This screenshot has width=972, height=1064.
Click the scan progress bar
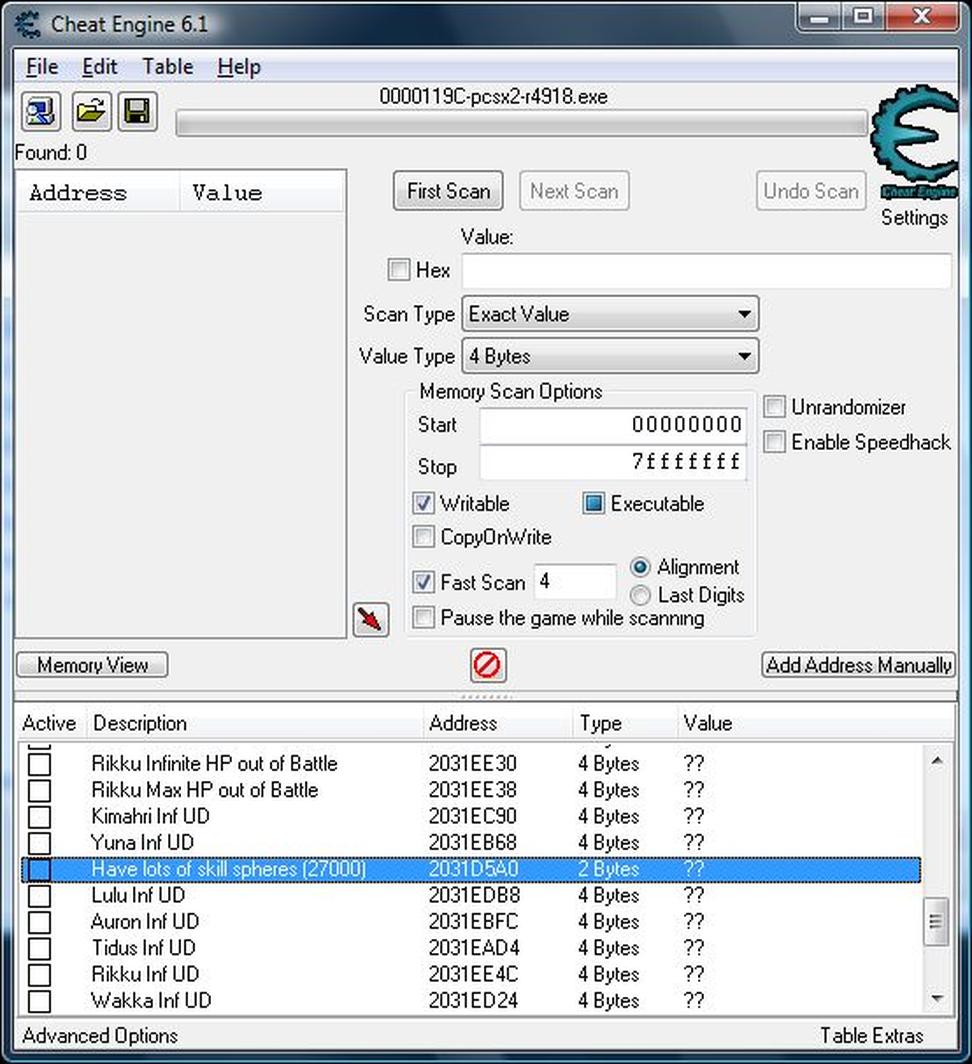click(521, 124)
